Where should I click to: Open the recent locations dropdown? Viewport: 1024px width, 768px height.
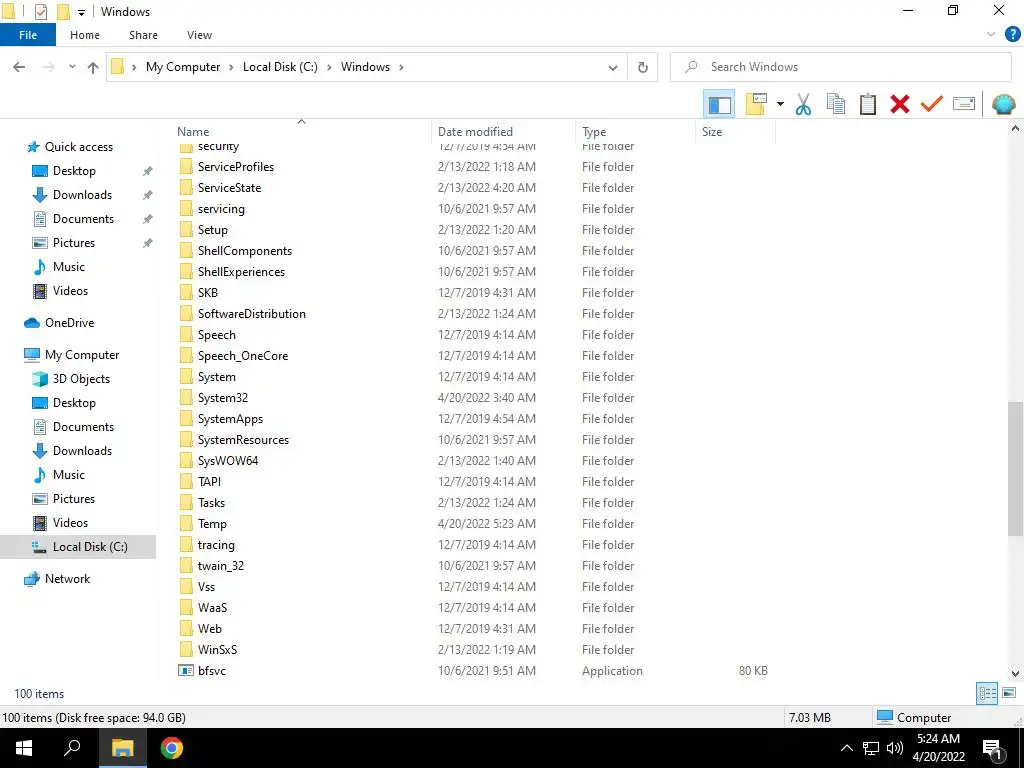[72, 67]
